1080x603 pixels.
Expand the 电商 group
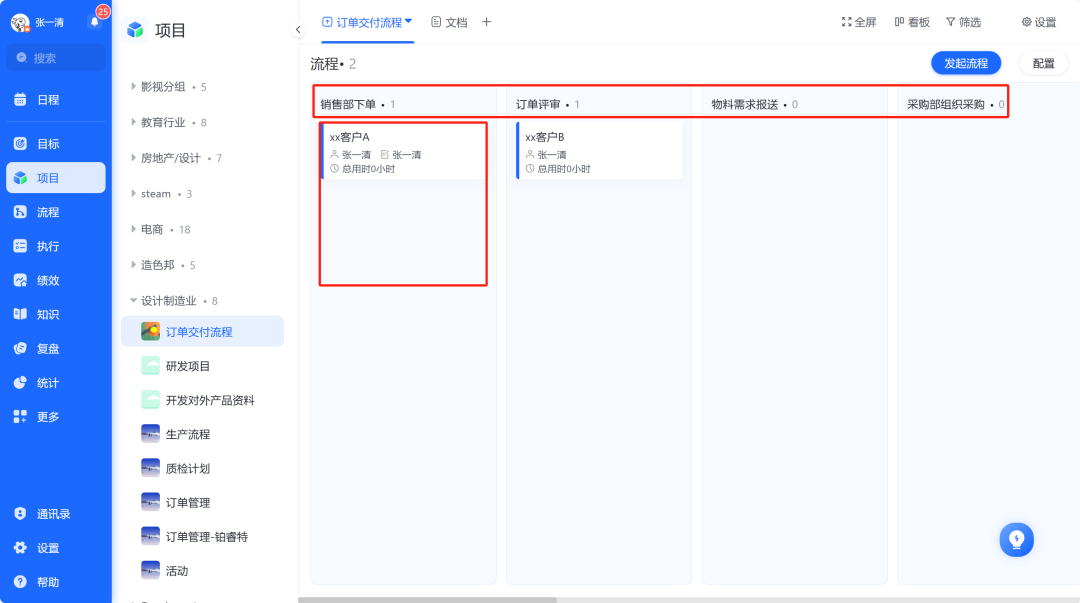pos(133,229)
